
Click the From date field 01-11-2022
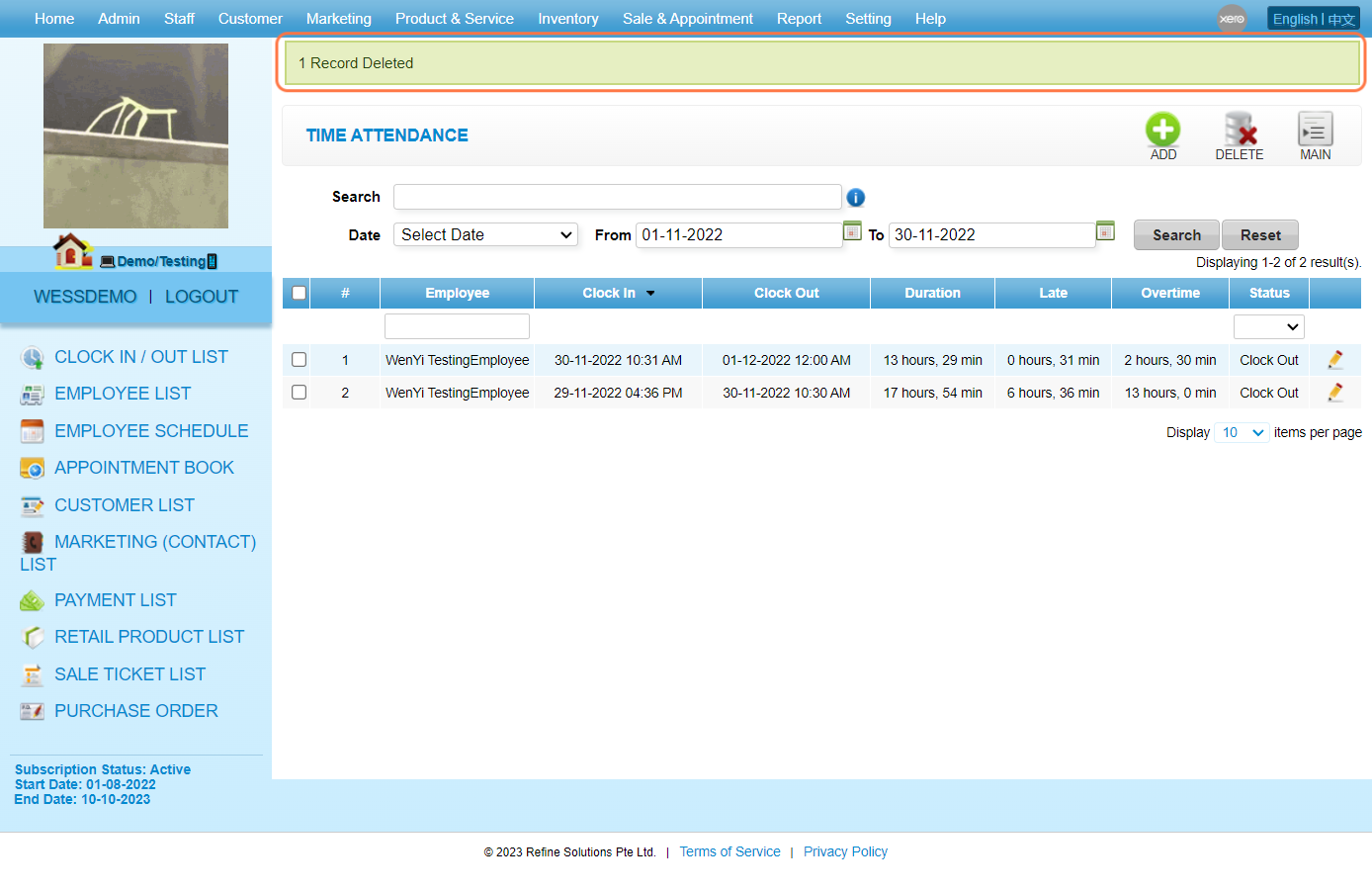737,234
